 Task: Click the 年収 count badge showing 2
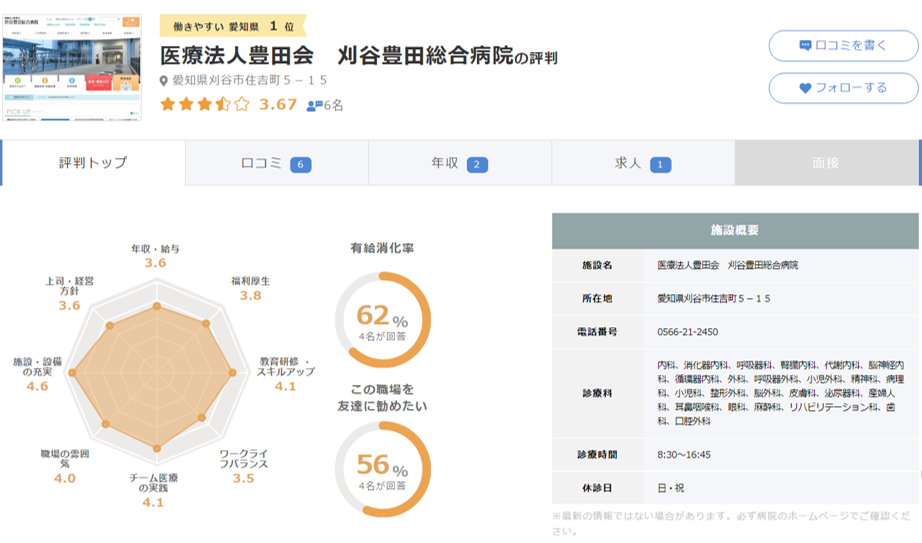(477, 165)
